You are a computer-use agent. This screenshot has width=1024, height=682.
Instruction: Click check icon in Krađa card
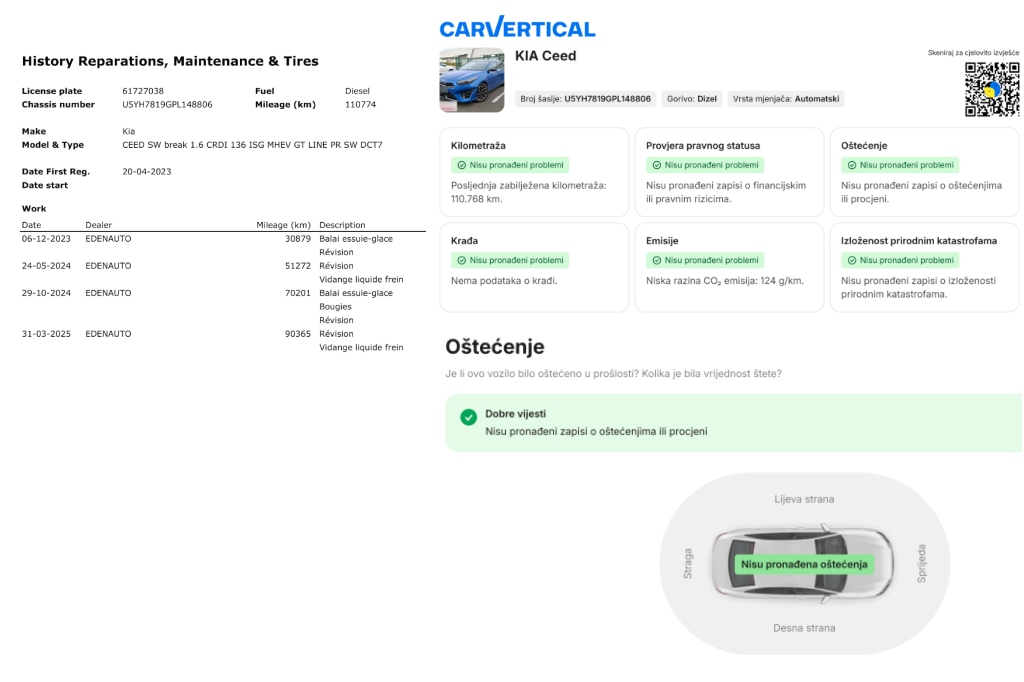[461, 260]
